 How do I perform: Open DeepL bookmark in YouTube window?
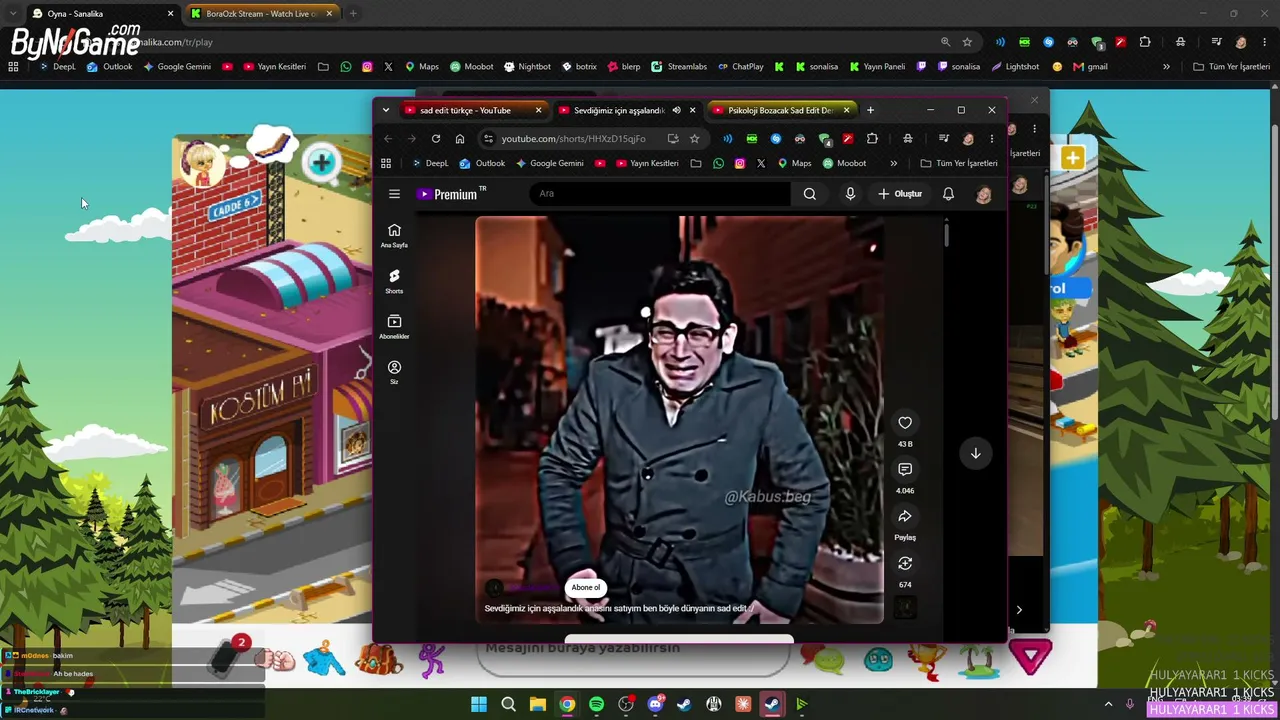(431, 163)
